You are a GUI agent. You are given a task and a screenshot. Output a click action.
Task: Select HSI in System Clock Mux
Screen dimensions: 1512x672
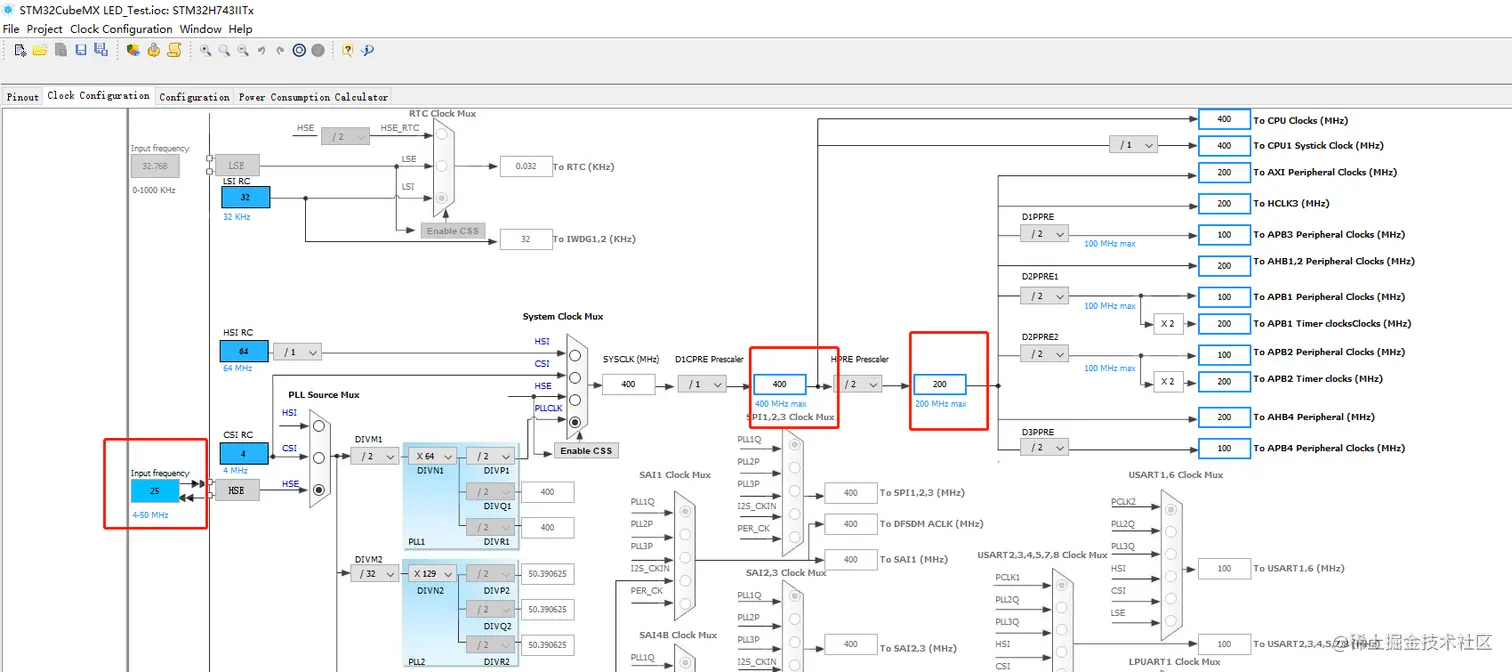coord(575,354)
